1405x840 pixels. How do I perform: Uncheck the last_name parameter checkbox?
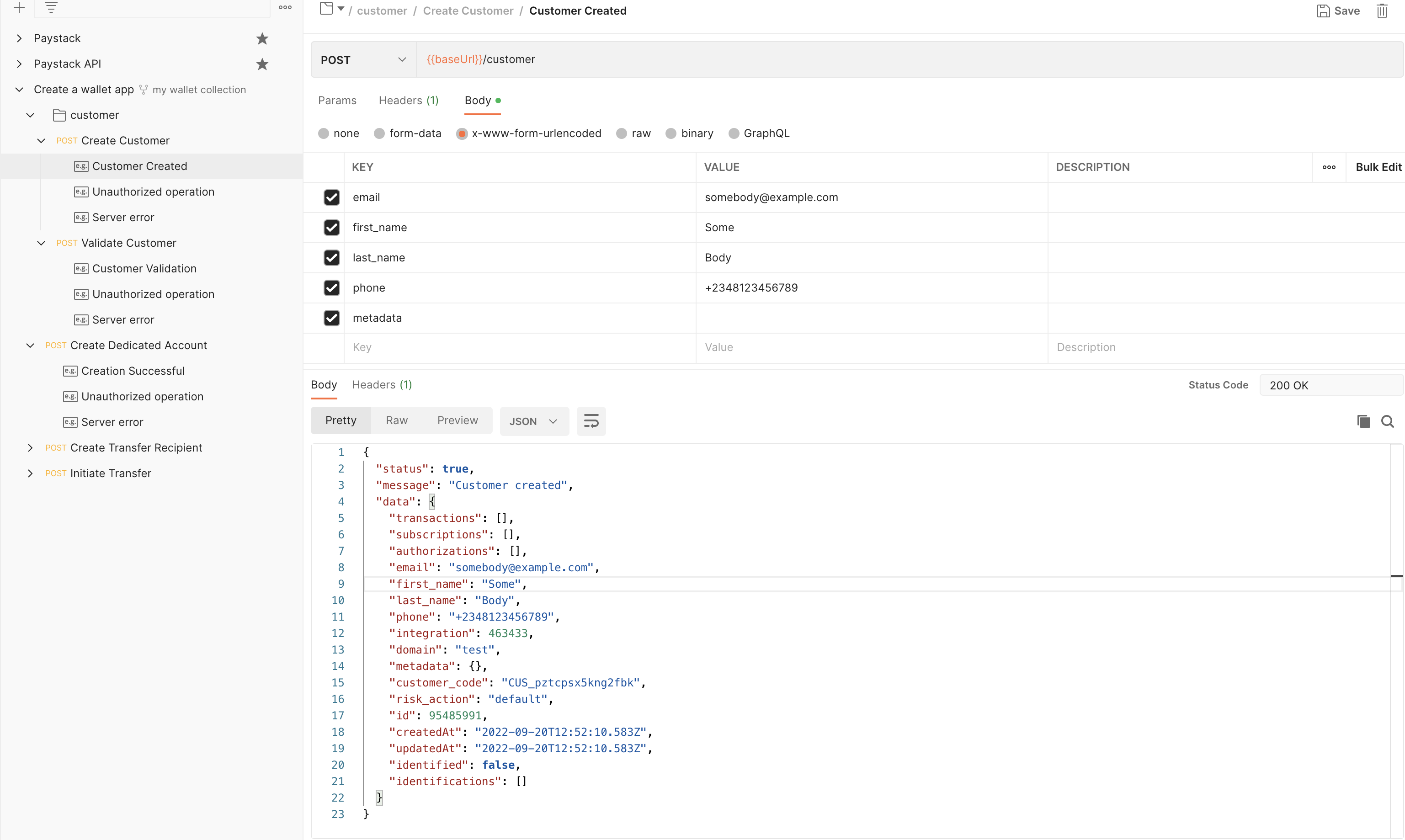[332, 258]
